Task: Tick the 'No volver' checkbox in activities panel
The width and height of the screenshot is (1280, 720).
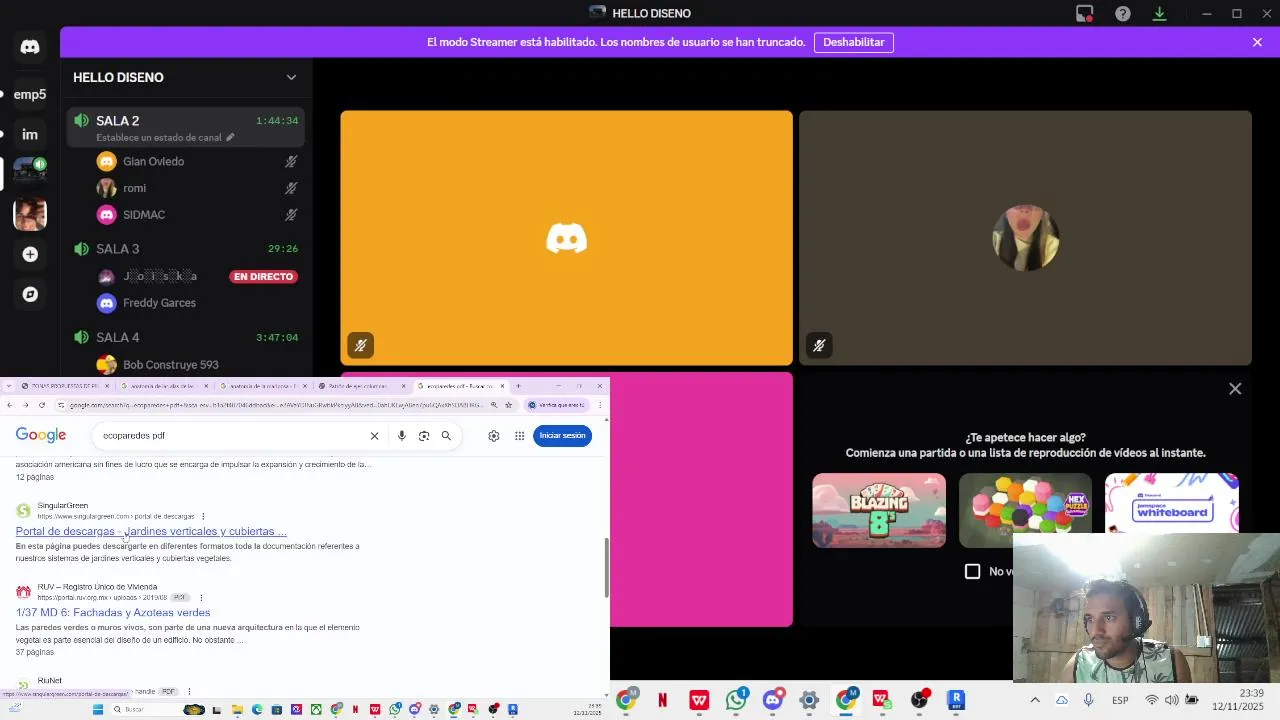Action: 973,571
